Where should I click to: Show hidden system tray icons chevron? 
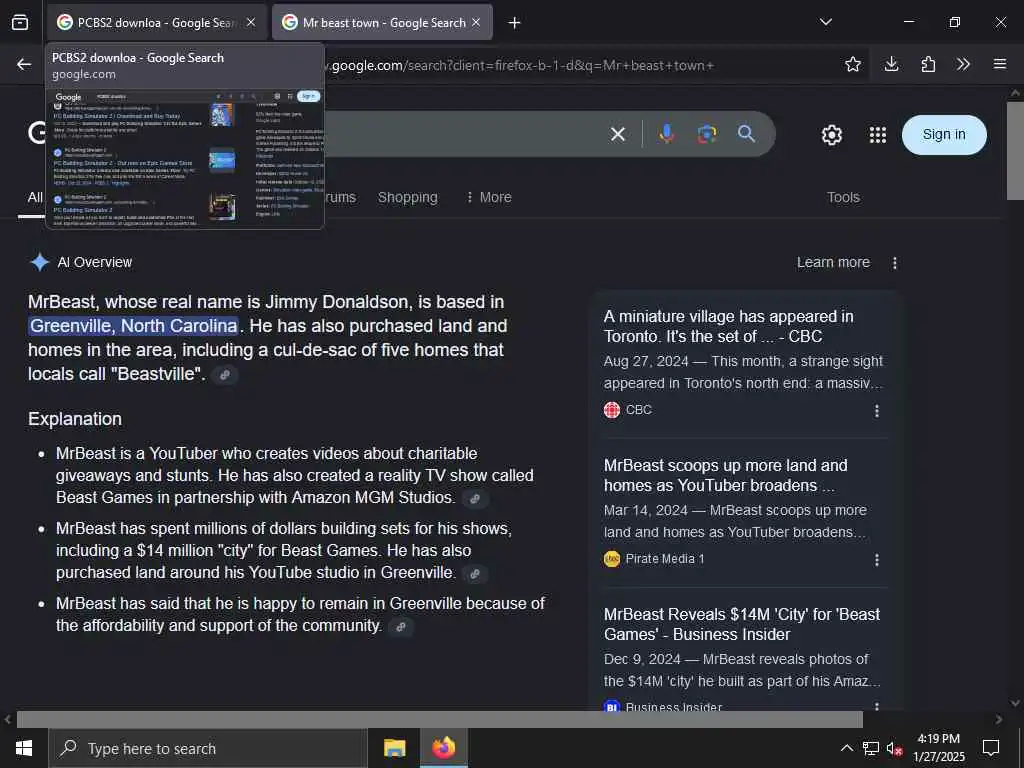[x=846, y=748]
